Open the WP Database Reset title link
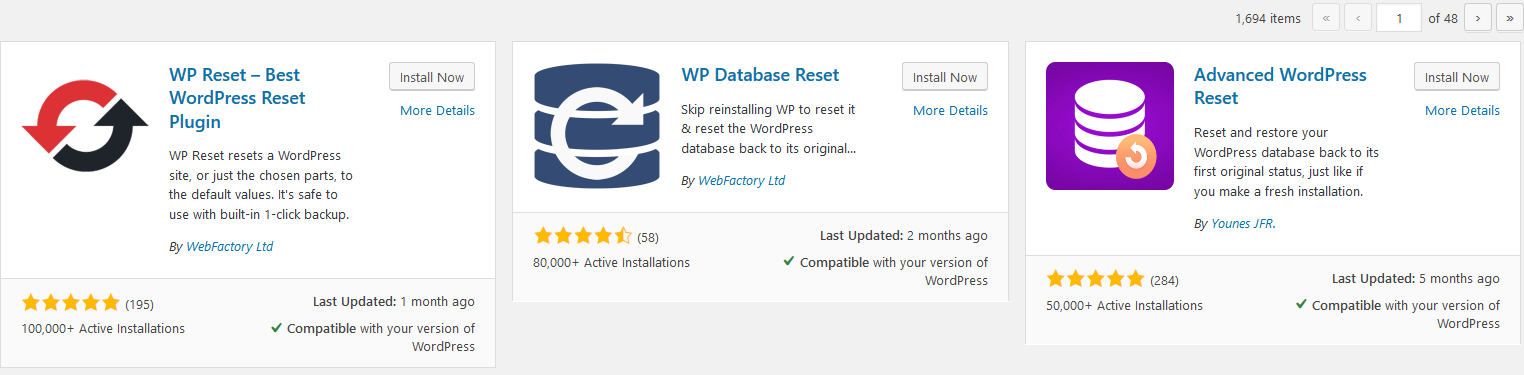 [x=760, y=75]
